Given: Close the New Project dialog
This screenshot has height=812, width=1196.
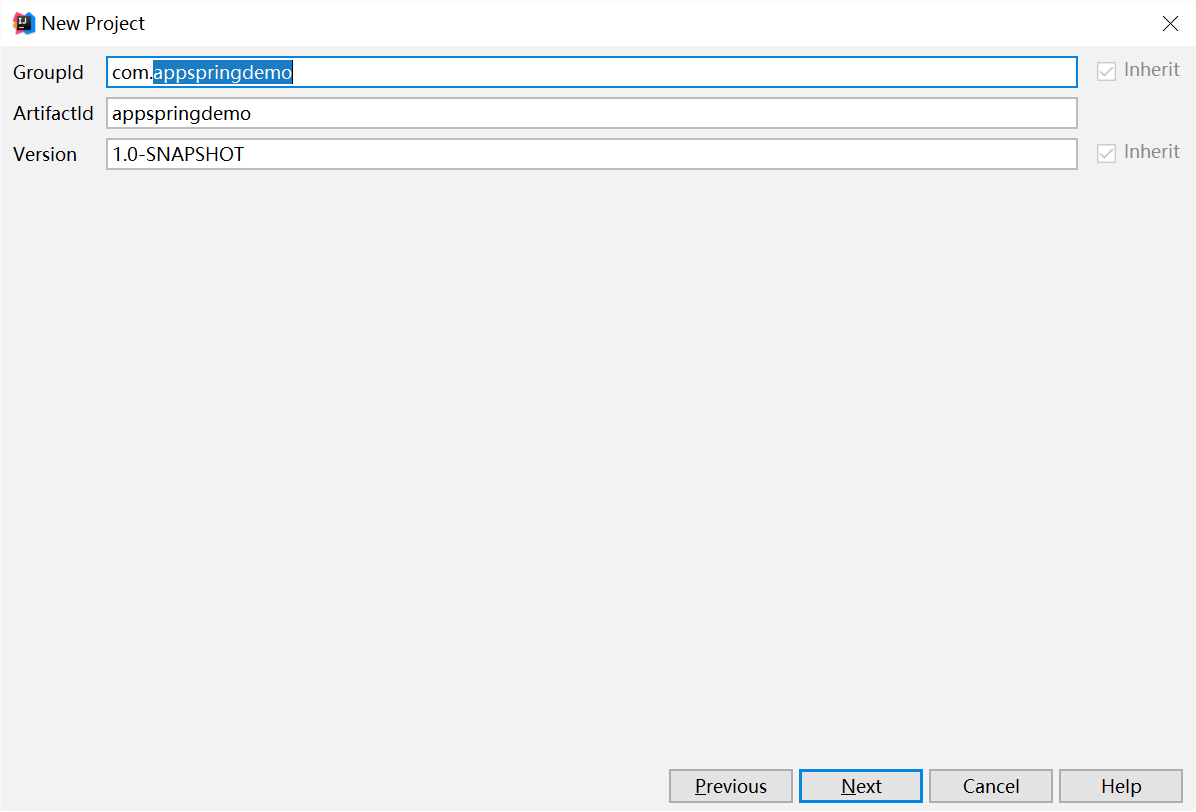Looking at the screenshot, I should click(x=1170, y=24).
